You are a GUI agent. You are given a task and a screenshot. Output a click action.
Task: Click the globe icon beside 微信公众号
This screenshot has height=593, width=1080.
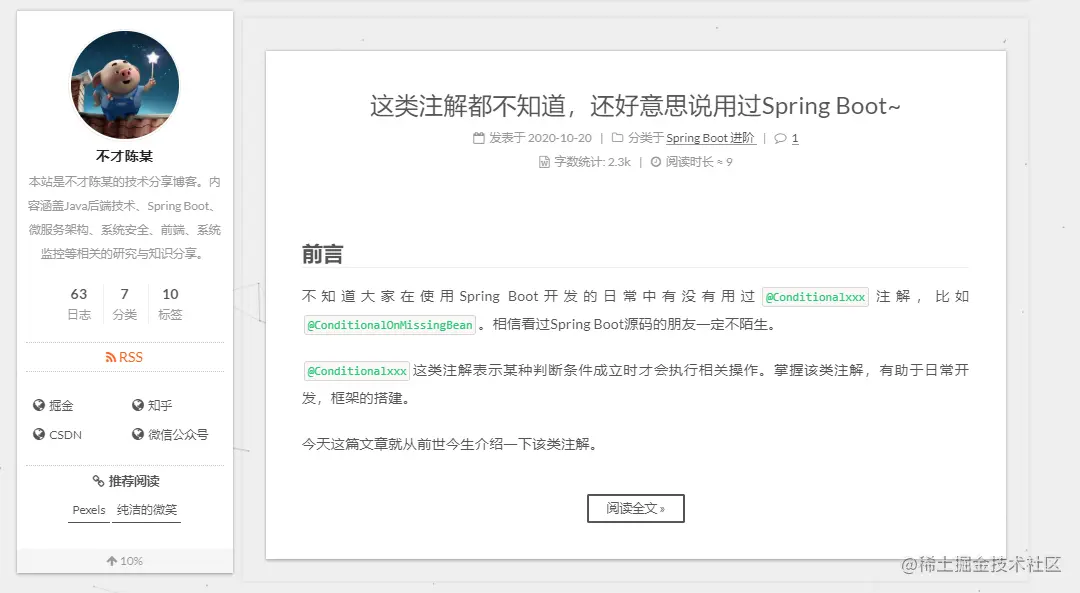[x=138, y=434]
